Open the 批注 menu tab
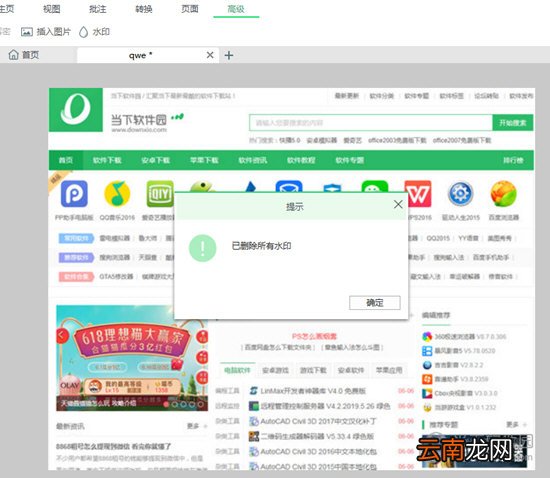 98,9
